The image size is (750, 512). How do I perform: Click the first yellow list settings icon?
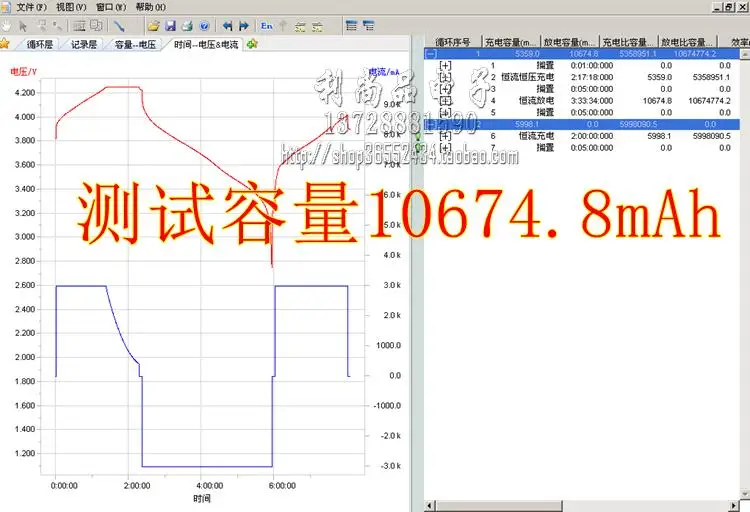coord(300,26)
